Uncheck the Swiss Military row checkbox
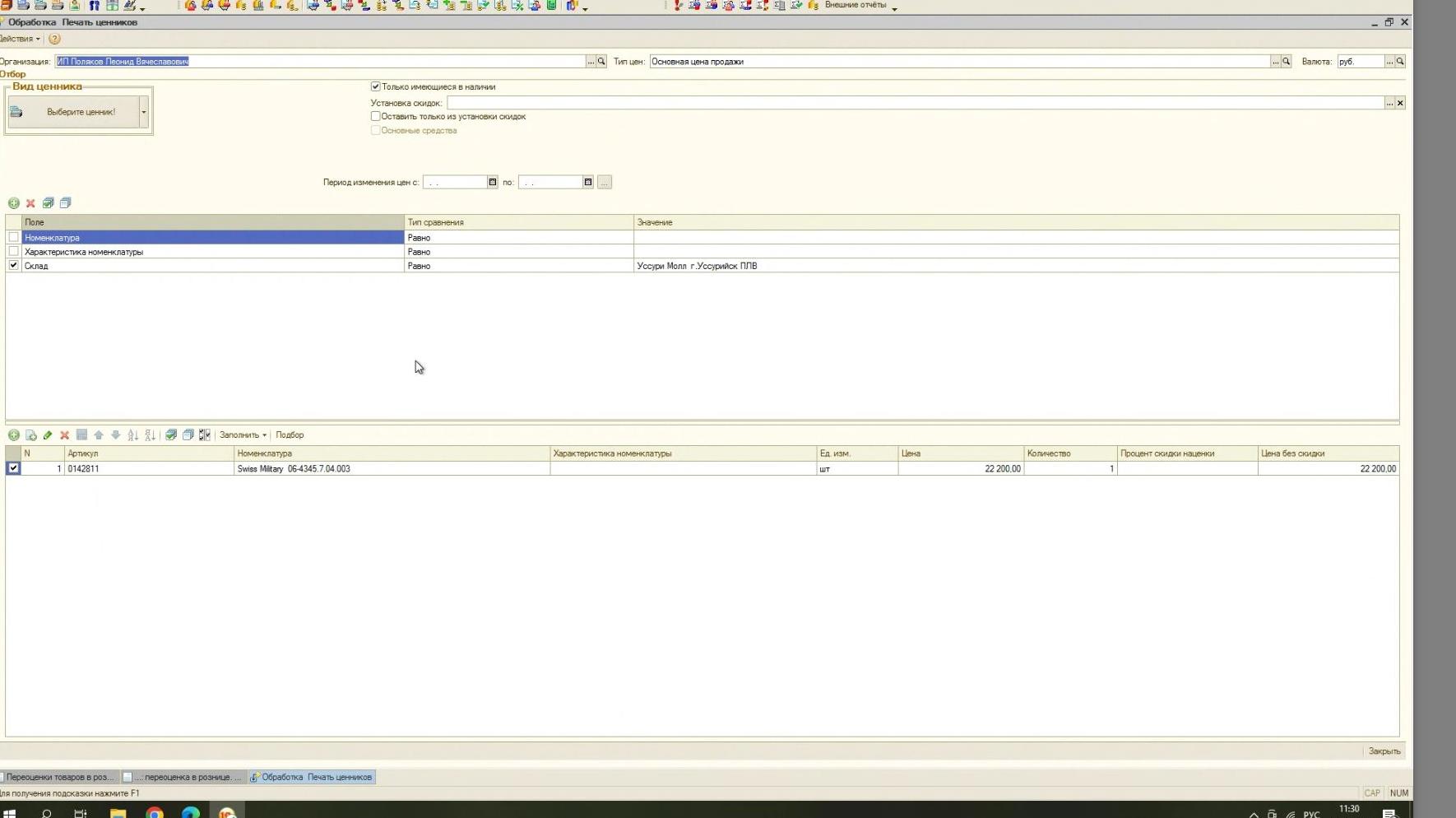The height and width of the screenshot is (818, 1456). click(13, 468)
